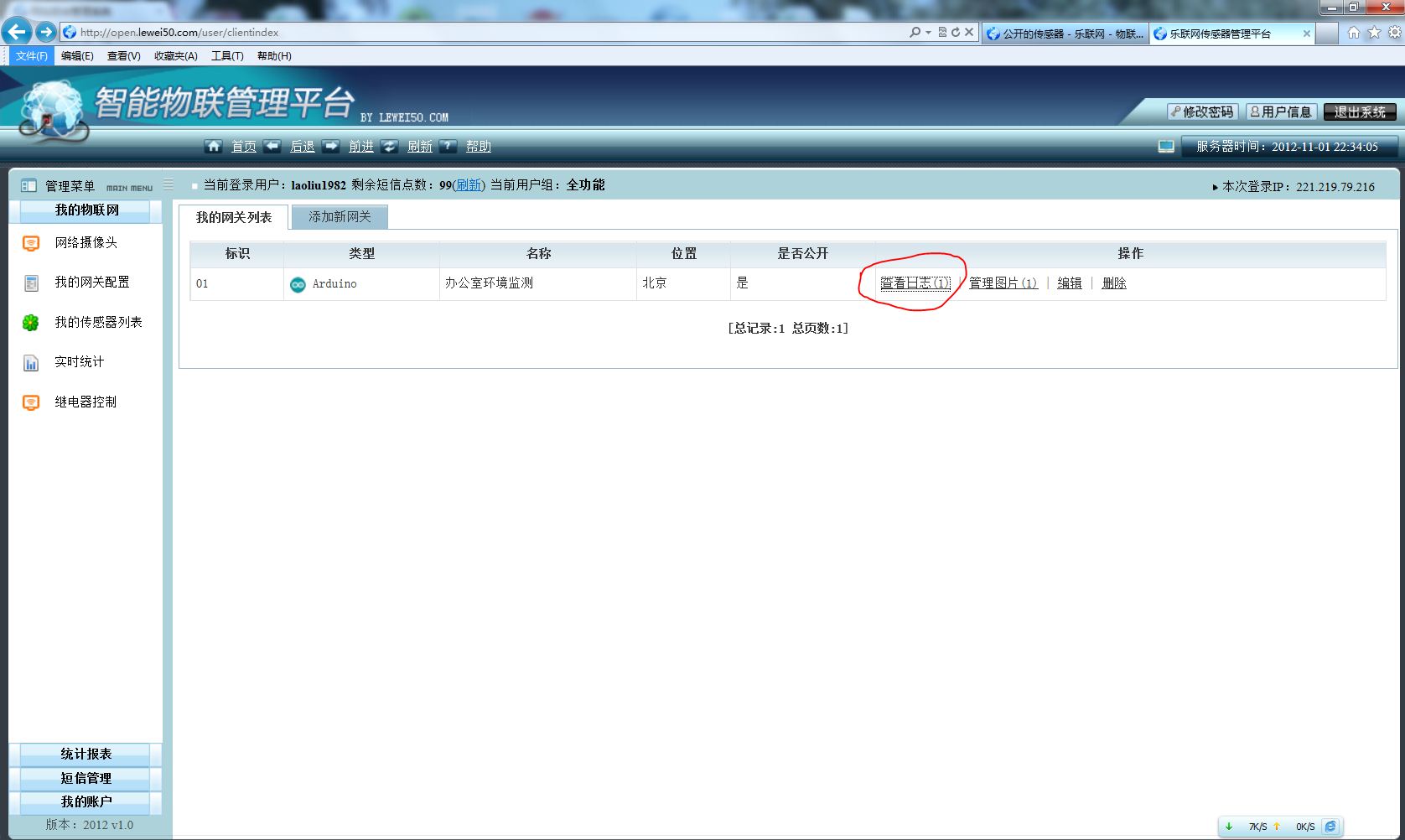Click the 实时统计 chart icon

(31, 363)
